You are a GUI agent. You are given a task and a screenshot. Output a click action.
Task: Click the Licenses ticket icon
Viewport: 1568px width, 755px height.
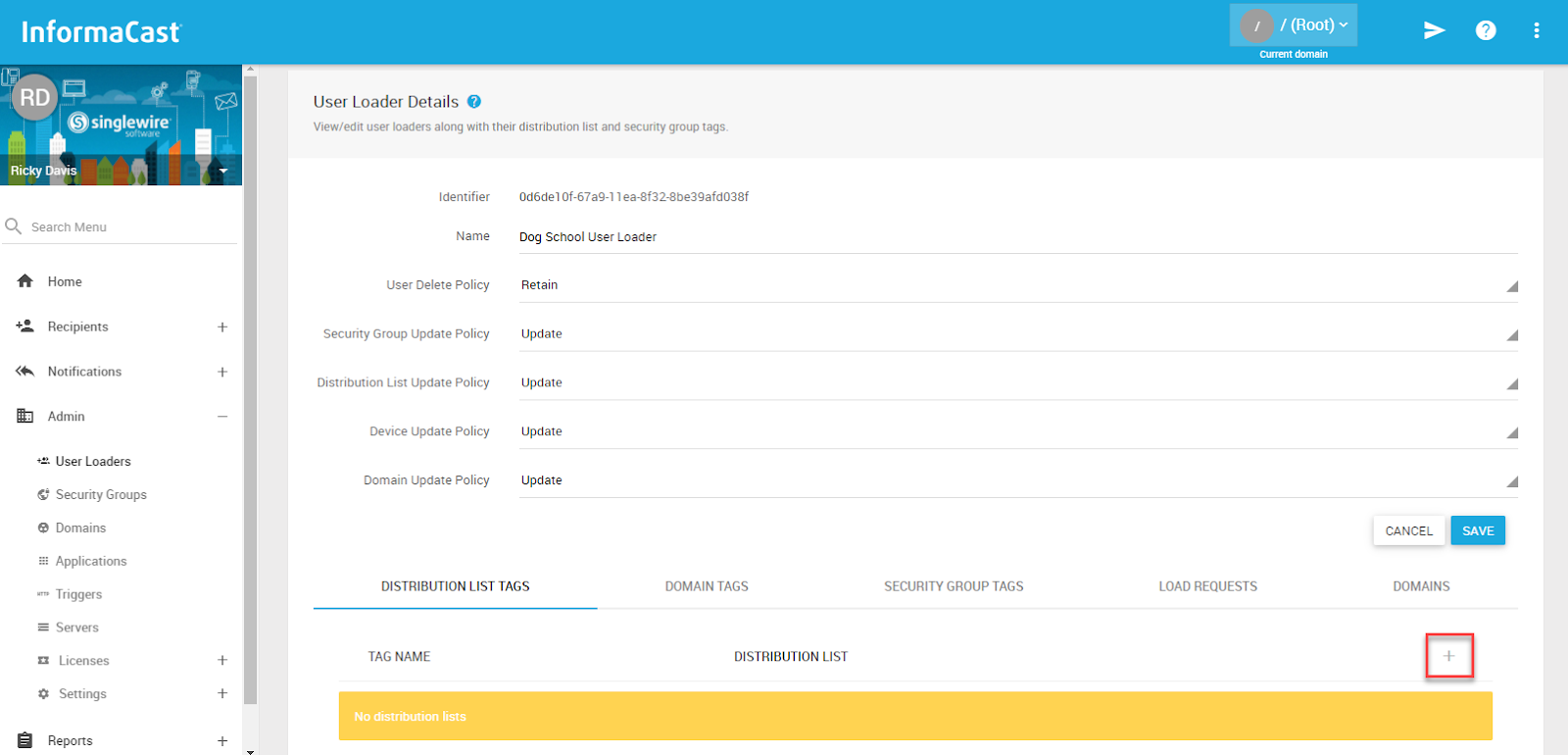(x=43, y=661)
